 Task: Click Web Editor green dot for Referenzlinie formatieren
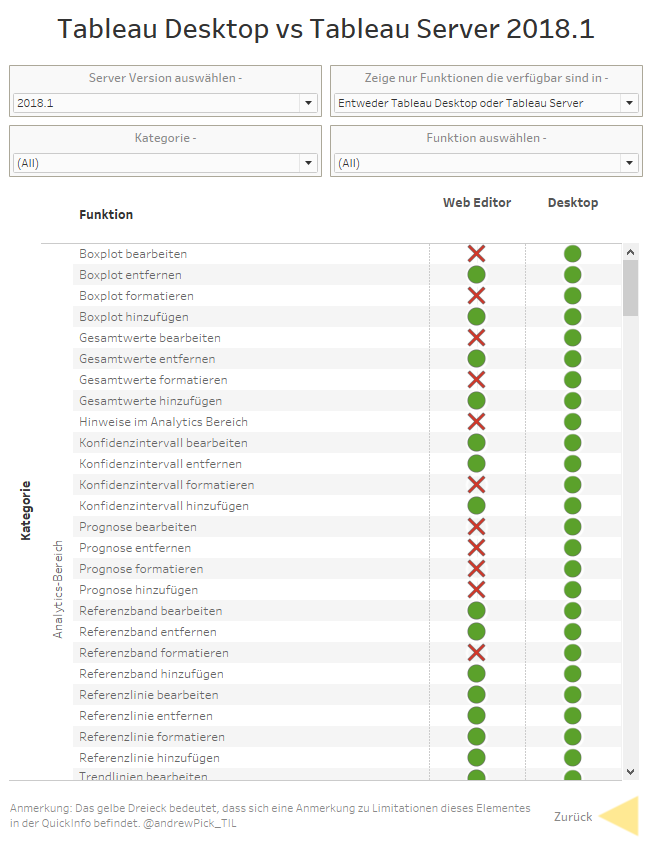coord(476,737)
